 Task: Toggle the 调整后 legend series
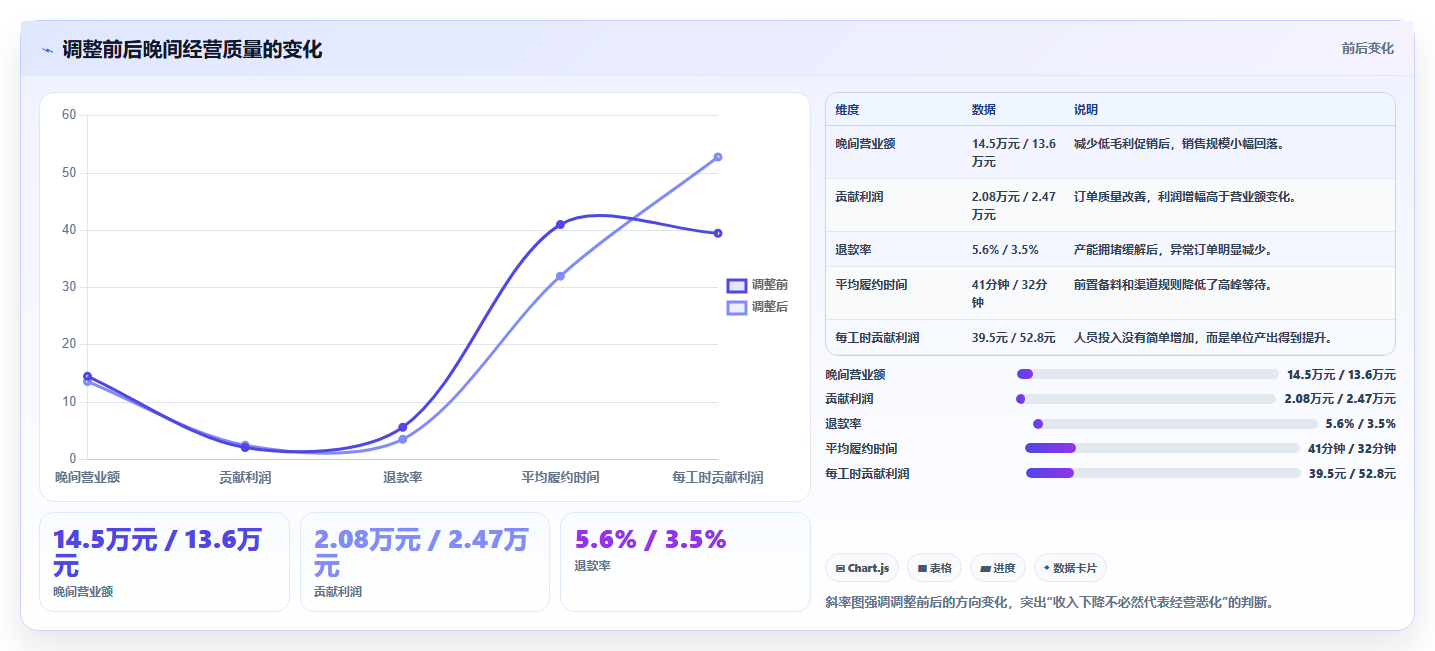click(757, 307)
